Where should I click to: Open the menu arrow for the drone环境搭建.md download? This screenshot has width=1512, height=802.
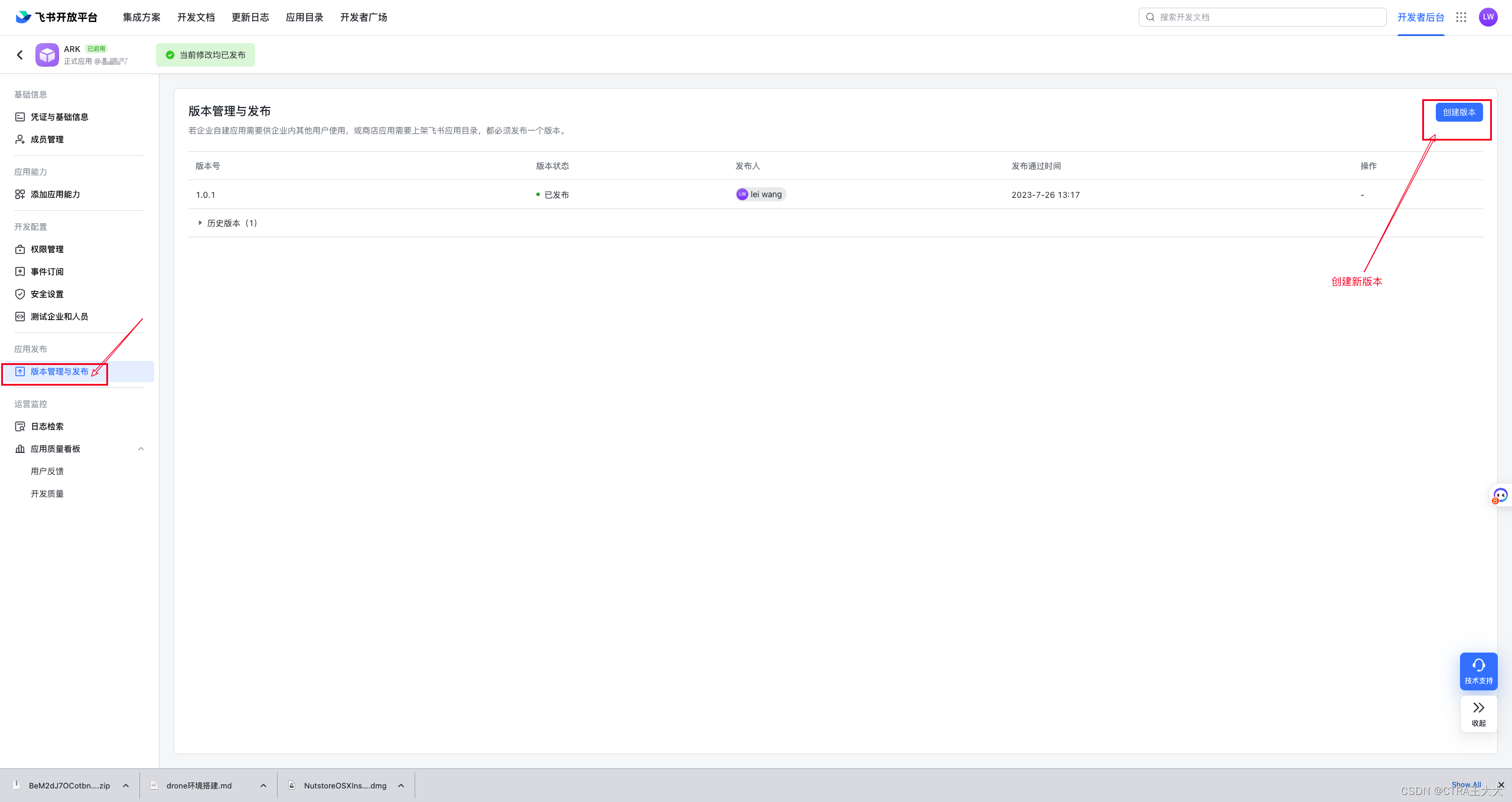tap(263, 785)
